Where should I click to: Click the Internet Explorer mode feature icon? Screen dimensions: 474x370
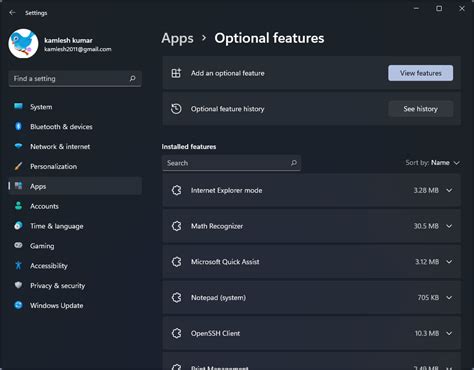coord(176,190)
